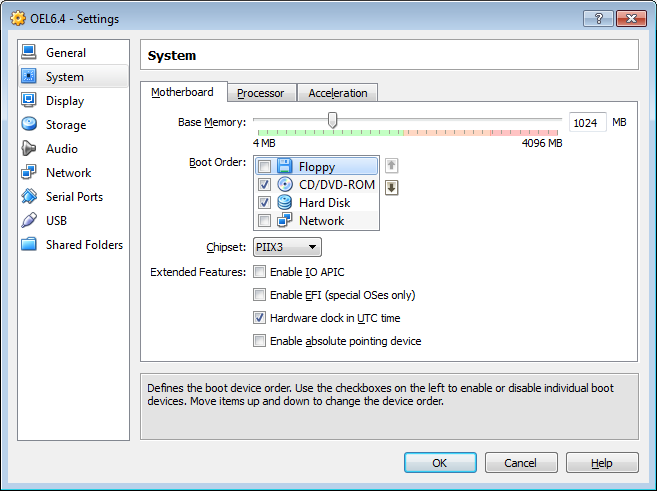657x491 pixels.
Task: Check Enable EFI special OSes option
Action: [259, 295]
